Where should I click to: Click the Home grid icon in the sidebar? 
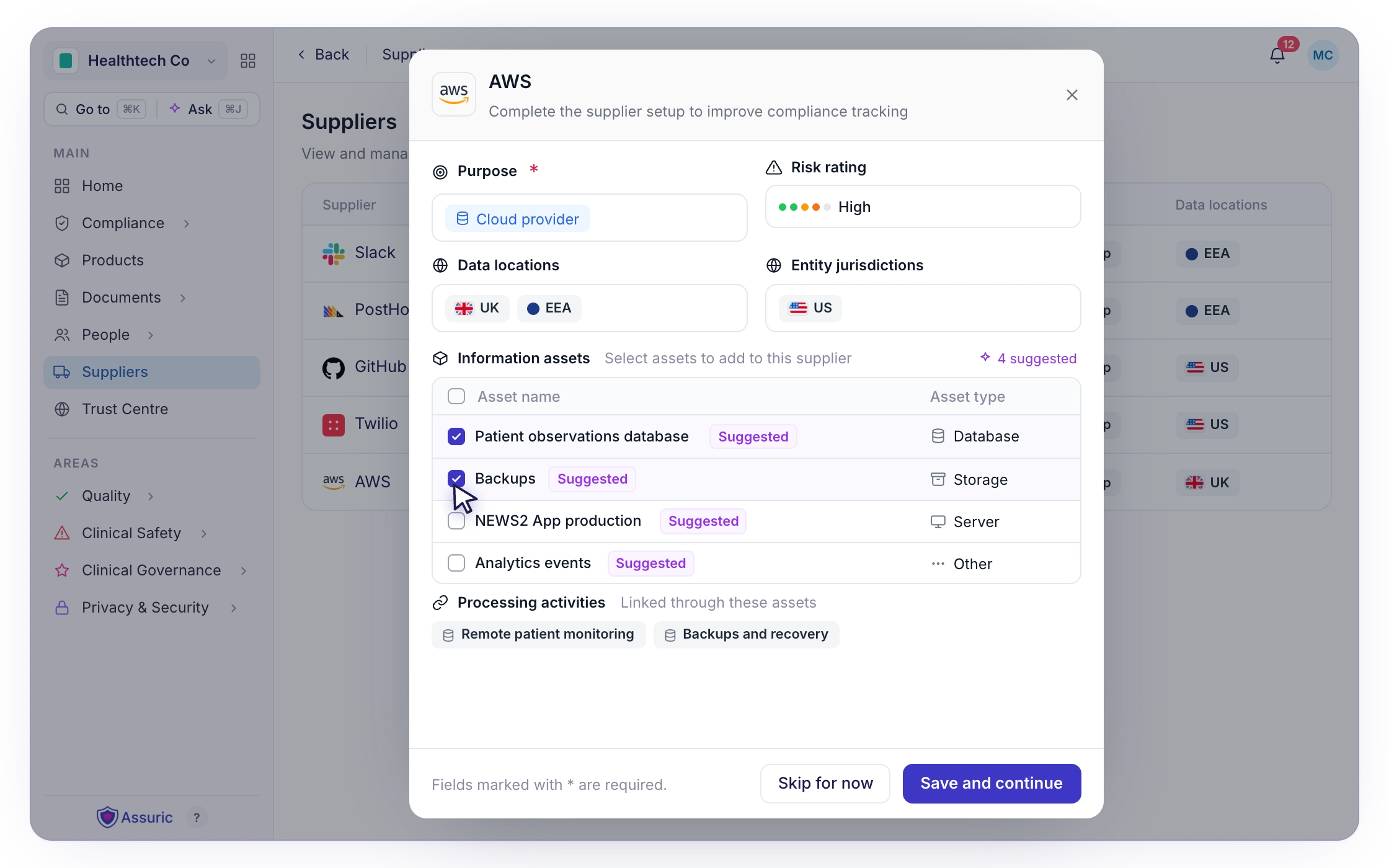[62, 186]
